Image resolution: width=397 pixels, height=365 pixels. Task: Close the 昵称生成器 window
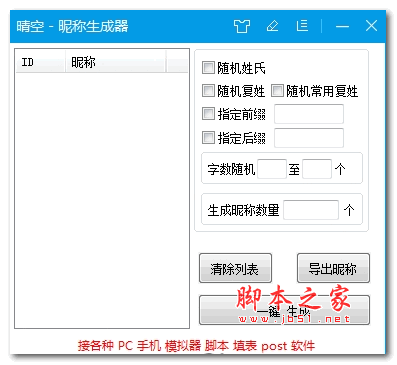pos(371,26)
